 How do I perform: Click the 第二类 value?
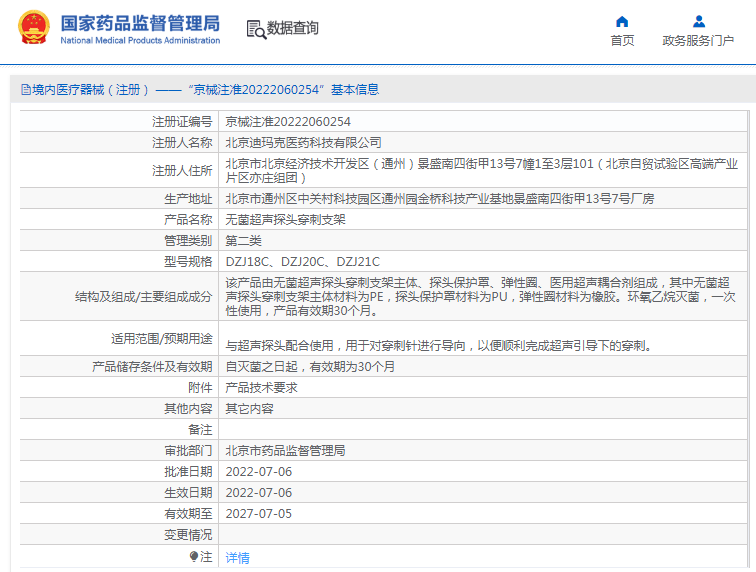[243, 241]
